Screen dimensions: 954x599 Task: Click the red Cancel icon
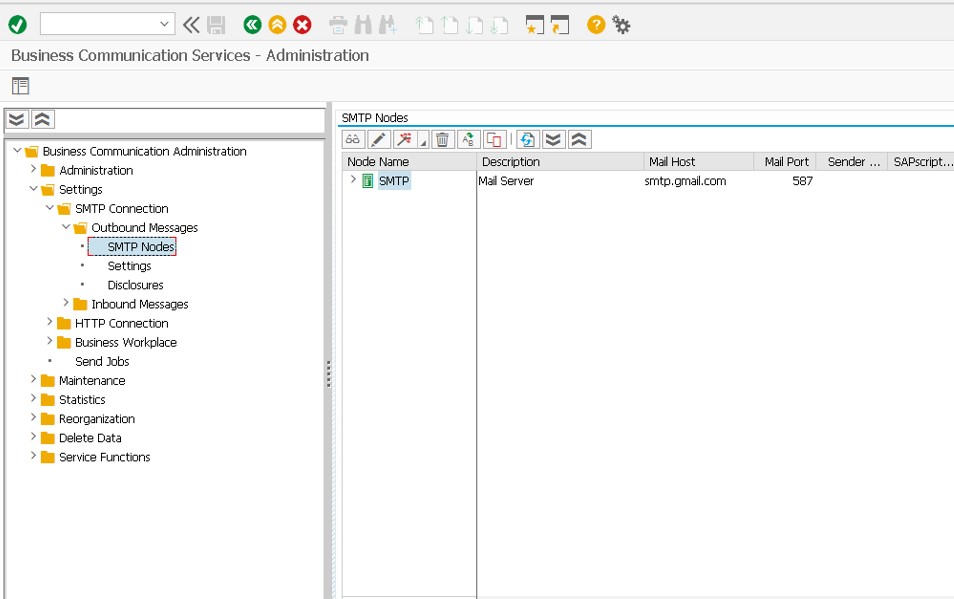coord(302,25)
